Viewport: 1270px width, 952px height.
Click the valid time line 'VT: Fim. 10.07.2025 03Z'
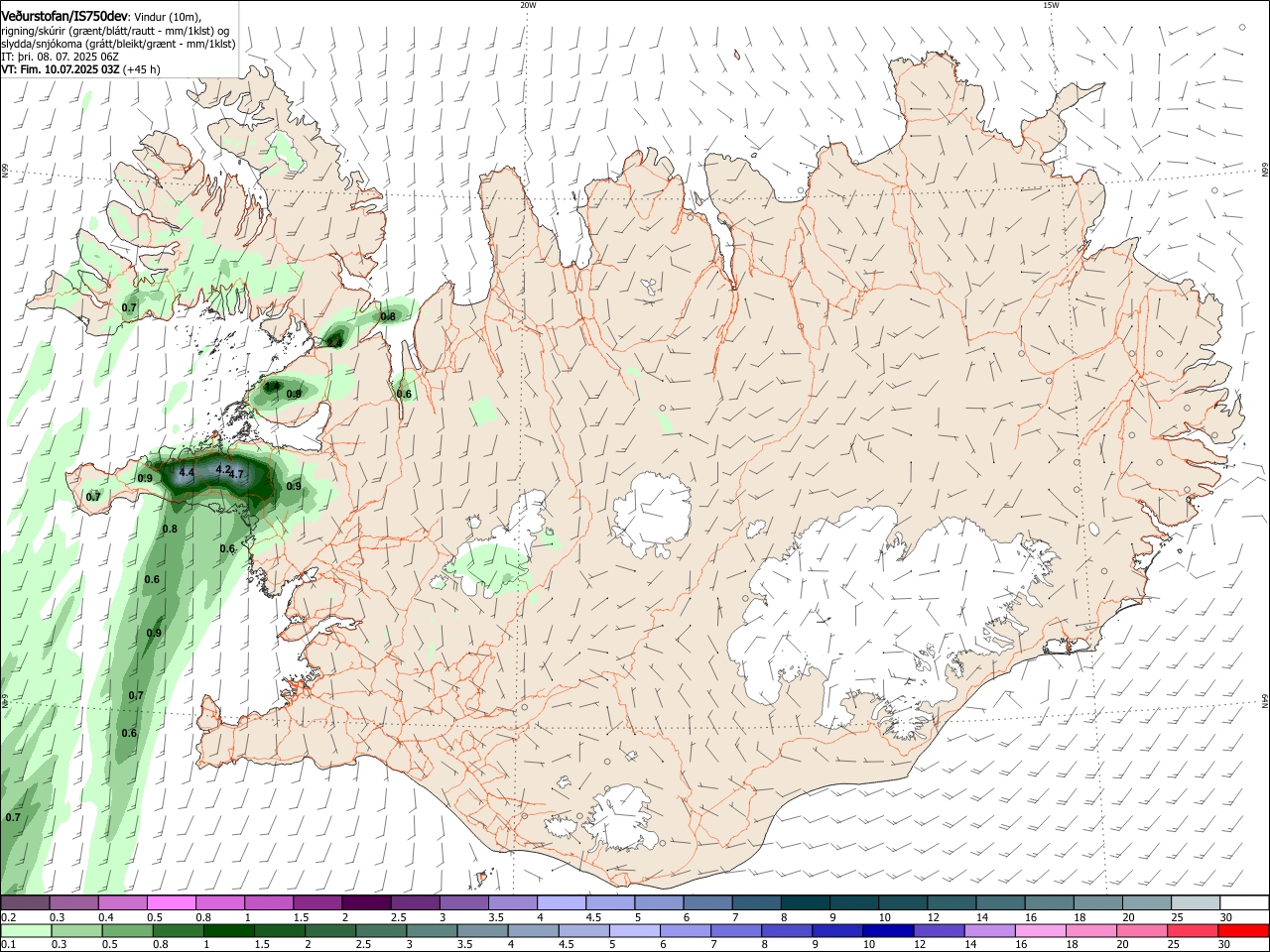pos(61,69)
